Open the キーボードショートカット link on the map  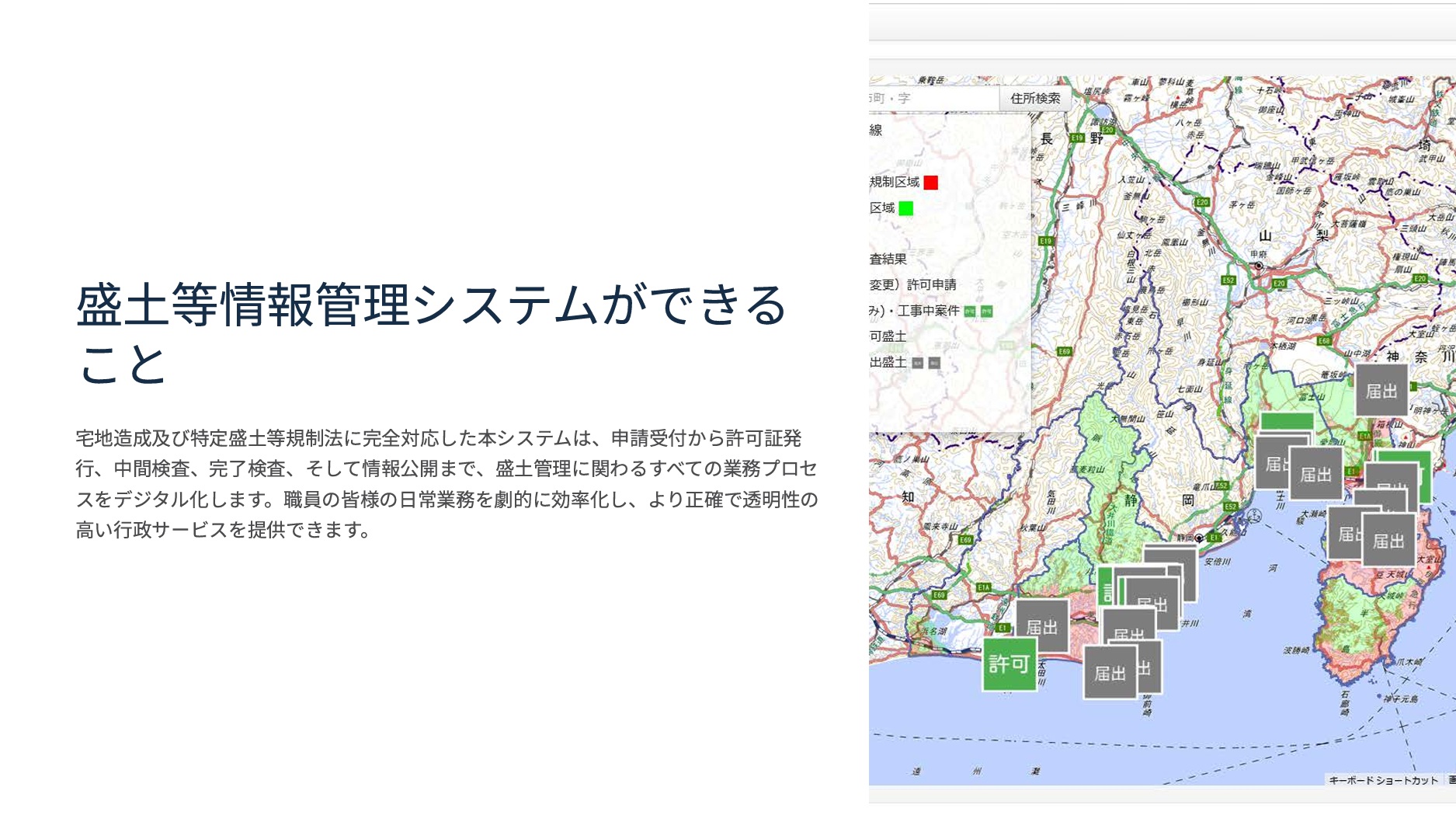[1383, 780]
